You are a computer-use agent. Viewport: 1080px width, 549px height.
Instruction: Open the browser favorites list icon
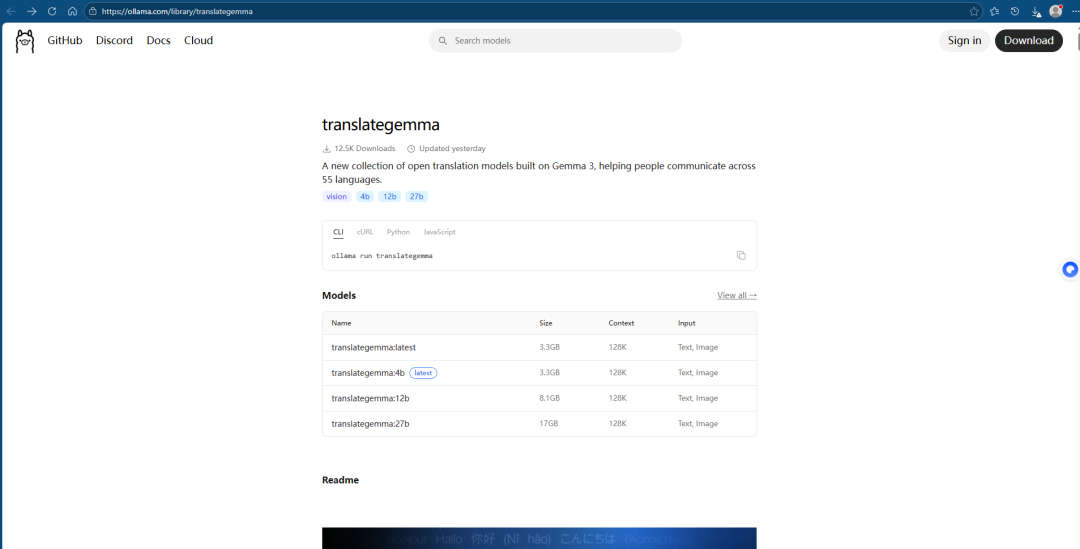[x=995, y=11]
